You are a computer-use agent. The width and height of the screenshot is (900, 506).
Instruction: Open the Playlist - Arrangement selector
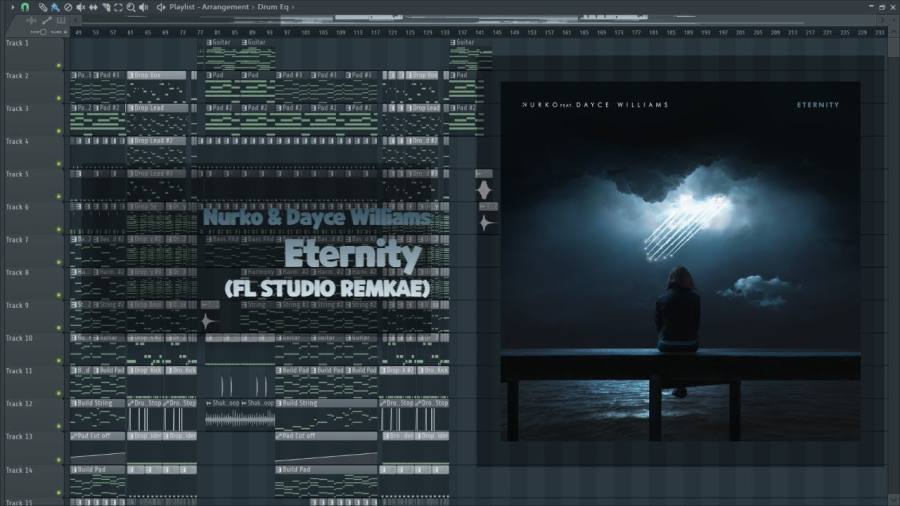[x=209, y=7]
